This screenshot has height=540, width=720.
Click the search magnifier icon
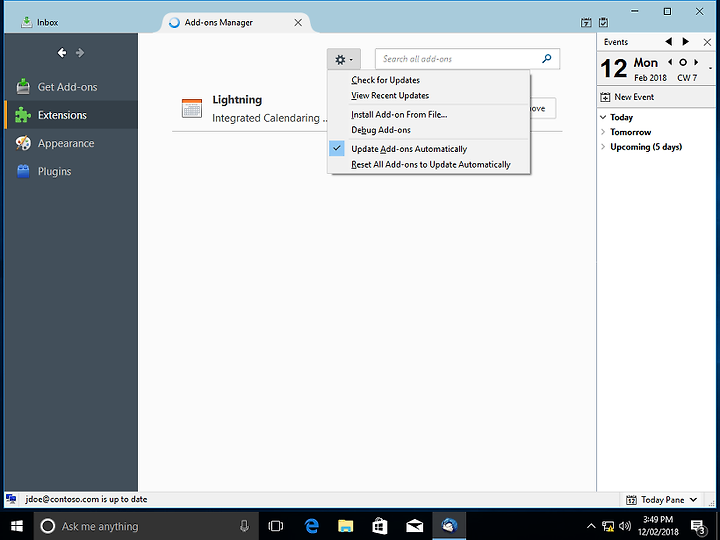coord(546,59)
